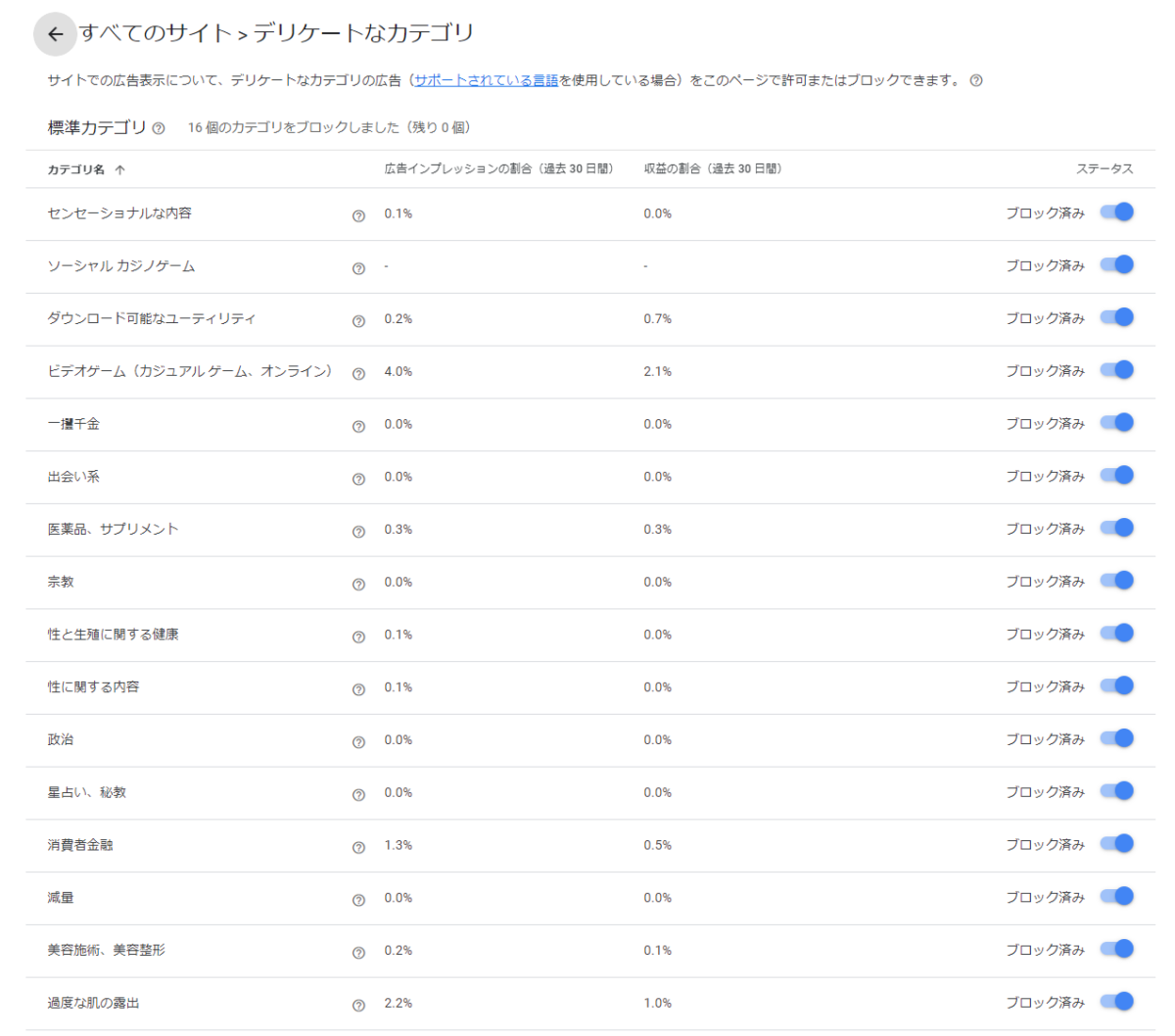Show help for ダウンロード可能なユーティリティ
Image resolution: width=1175 pixels, height=1036 pixels.
coord(358,321)
